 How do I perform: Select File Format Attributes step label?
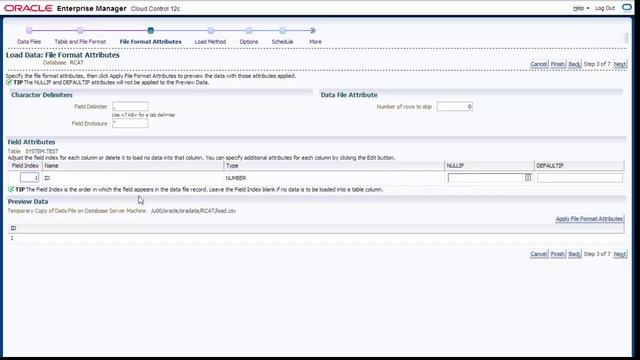151,42
